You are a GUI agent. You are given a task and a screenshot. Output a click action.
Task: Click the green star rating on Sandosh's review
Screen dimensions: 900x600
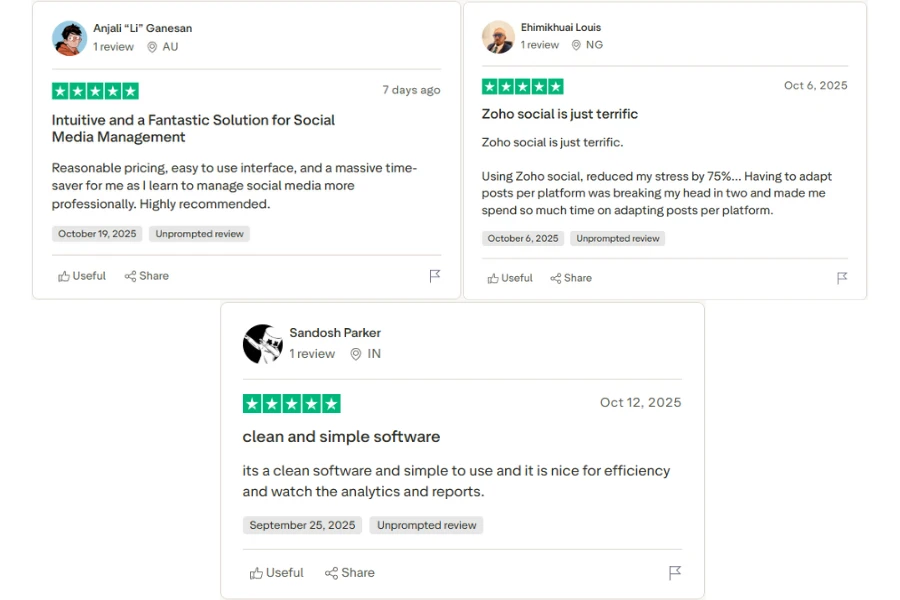291,403
